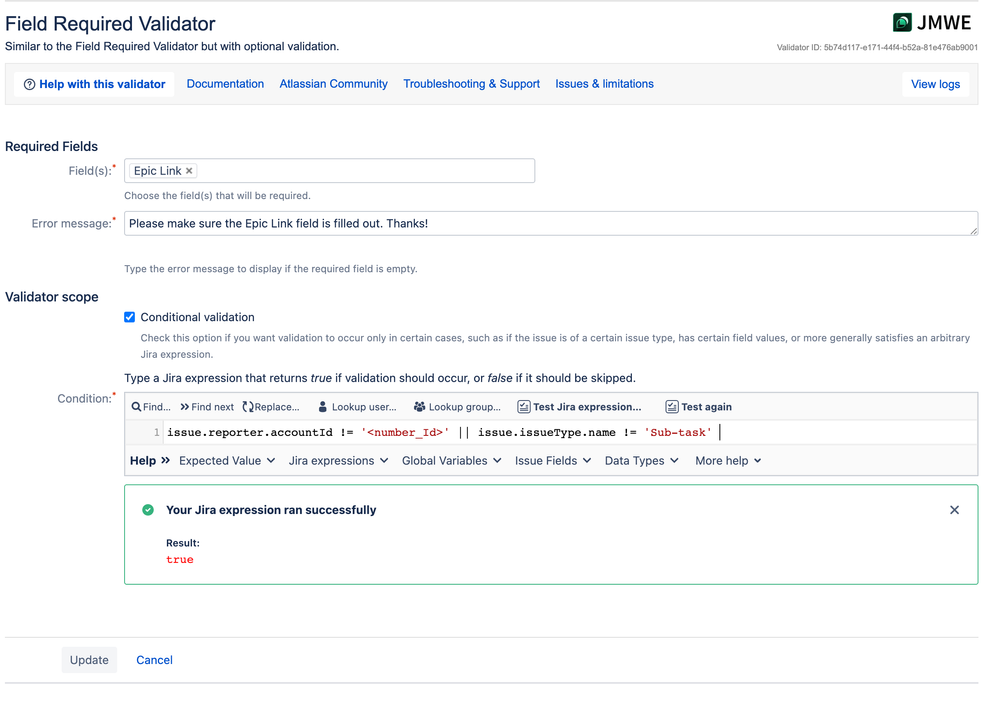Click the Epic Link field tag
The width and height of the screenshot is (999, 704).
coord(163,171)
